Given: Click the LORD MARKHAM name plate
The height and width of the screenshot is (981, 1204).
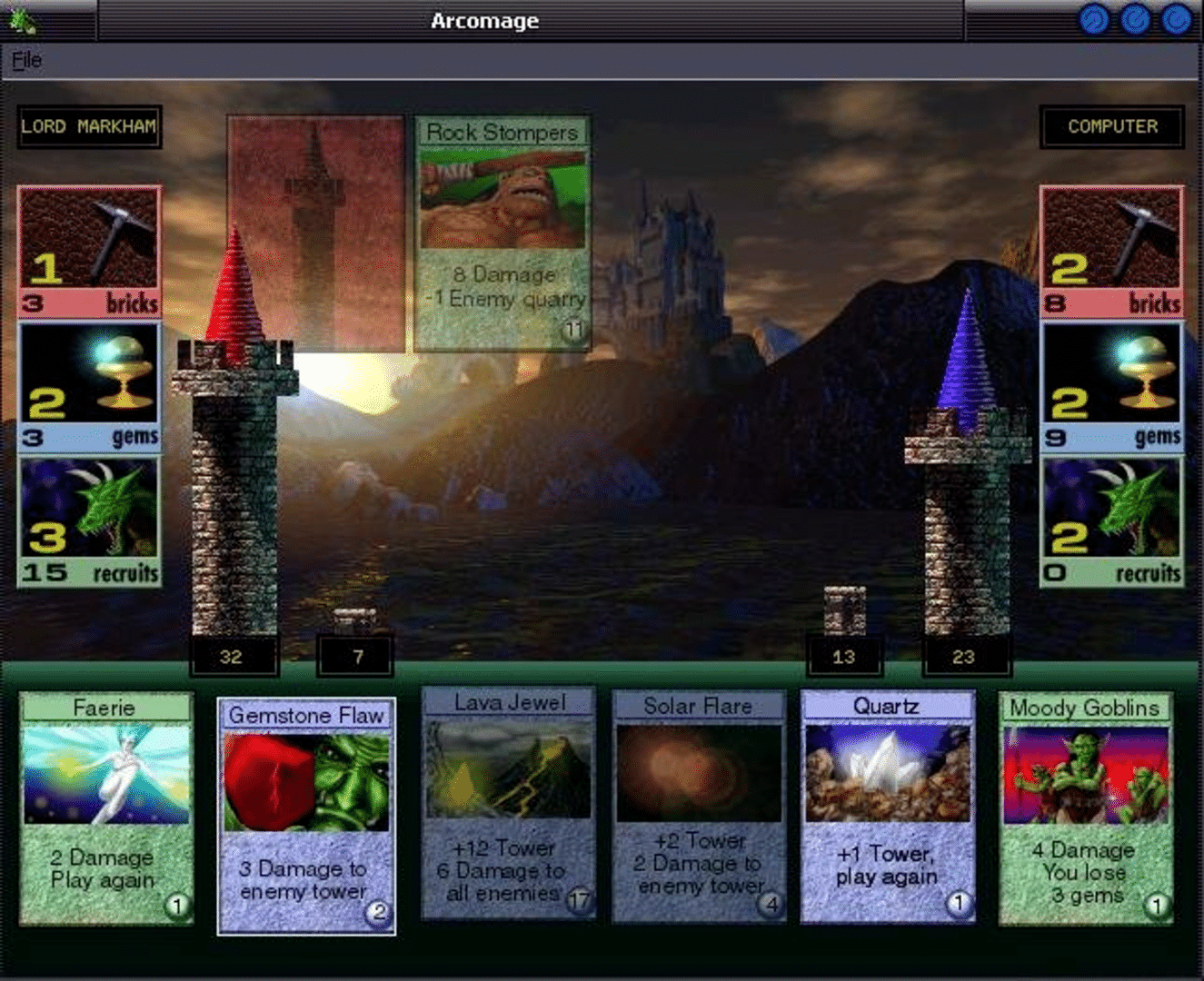Looking at the screenshot, I should click(89, 127).
